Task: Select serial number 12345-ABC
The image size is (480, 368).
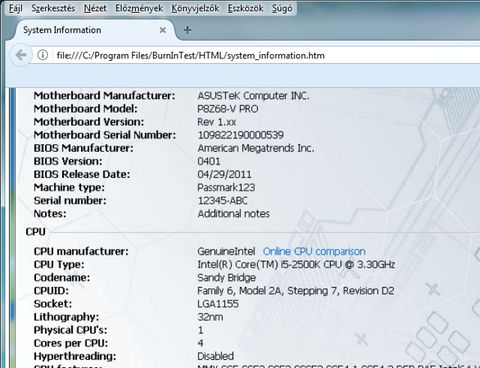Action: [x=222, y=201]
